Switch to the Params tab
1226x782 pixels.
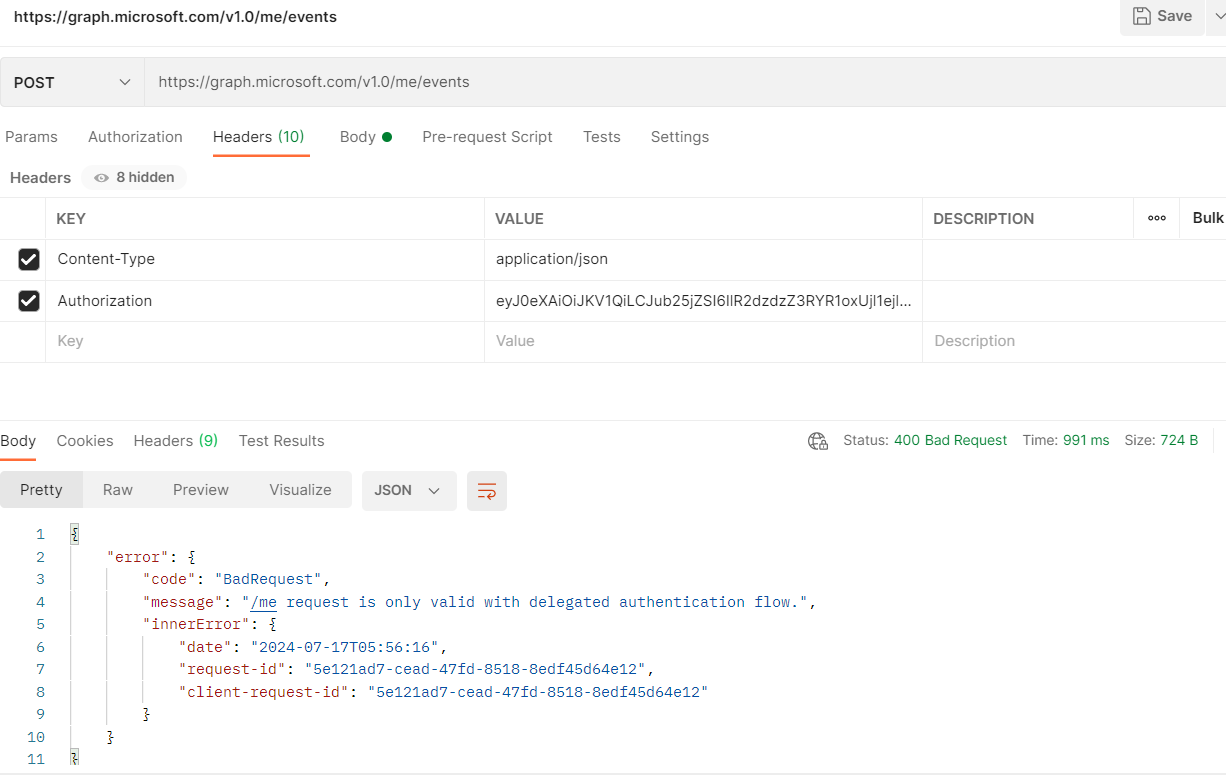[31, 137]
